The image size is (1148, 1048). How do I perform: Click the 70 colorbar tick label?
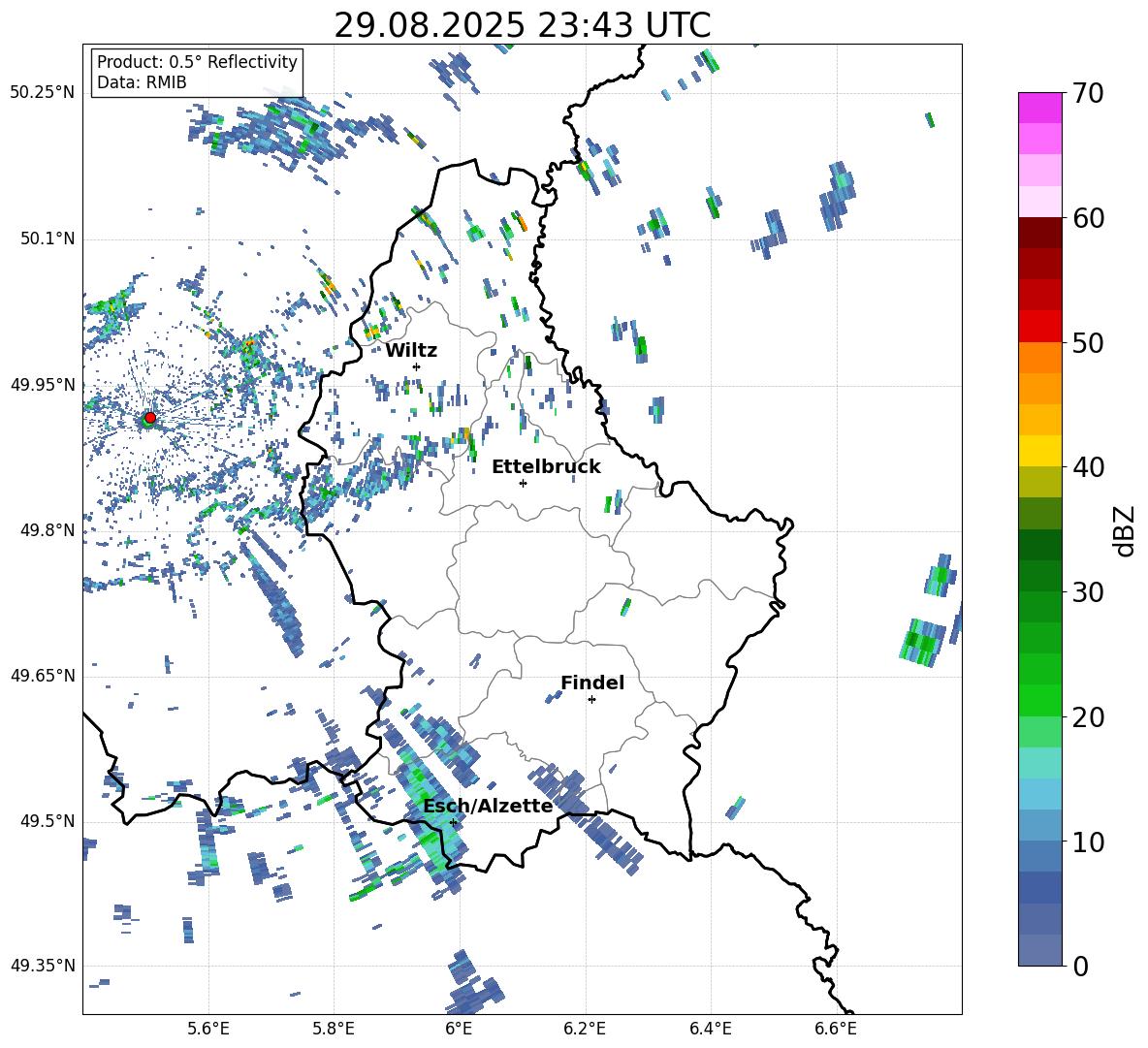pyautogui.click(x=1088, y=94)
